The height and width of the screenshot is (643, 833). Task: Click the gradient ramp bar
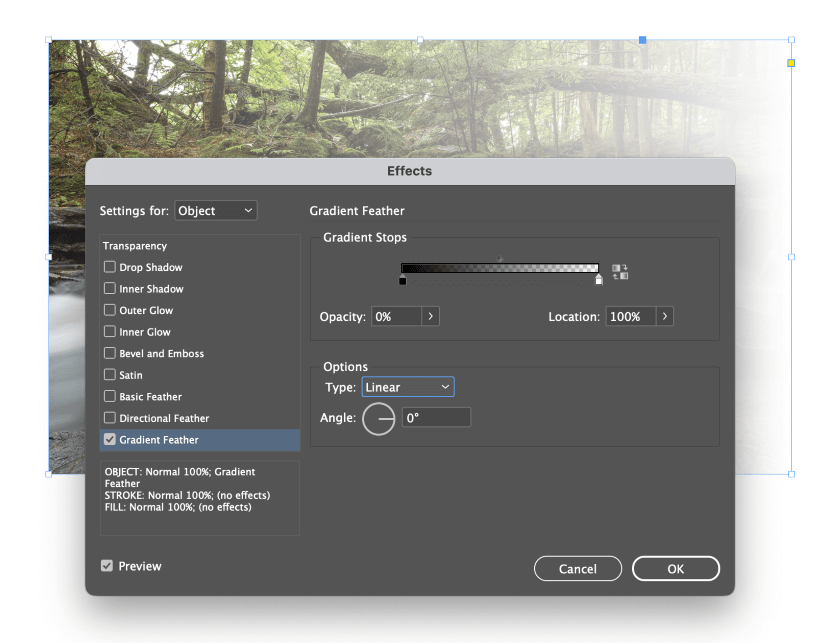pyautogui.click(x=500, y=268)
